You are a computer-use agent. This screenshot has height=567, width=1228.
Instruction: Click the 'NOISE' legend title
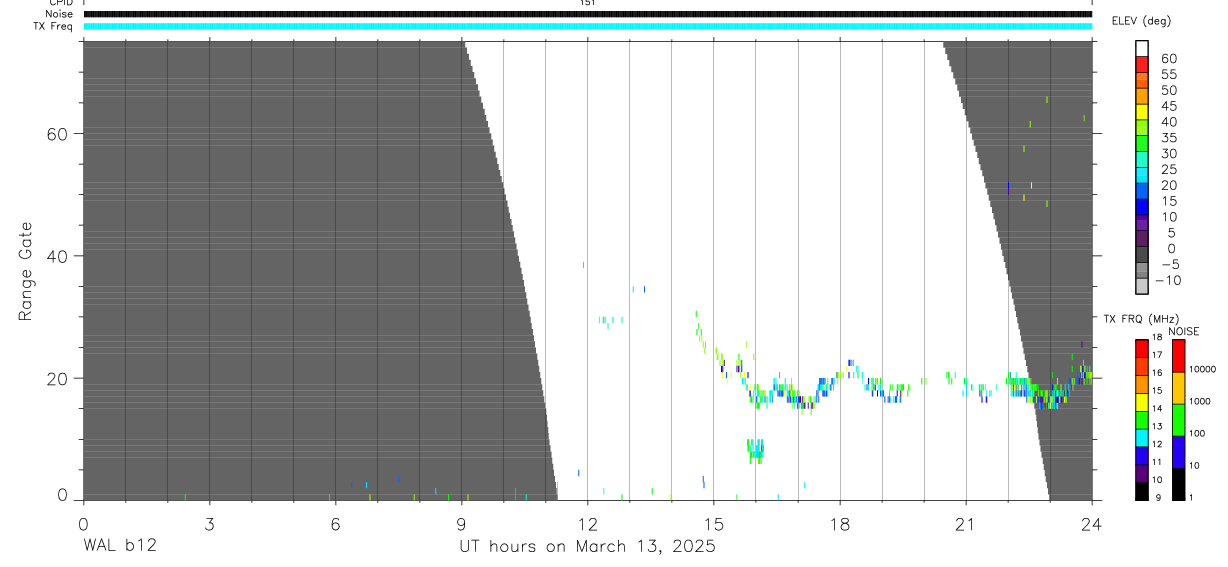1183,331
